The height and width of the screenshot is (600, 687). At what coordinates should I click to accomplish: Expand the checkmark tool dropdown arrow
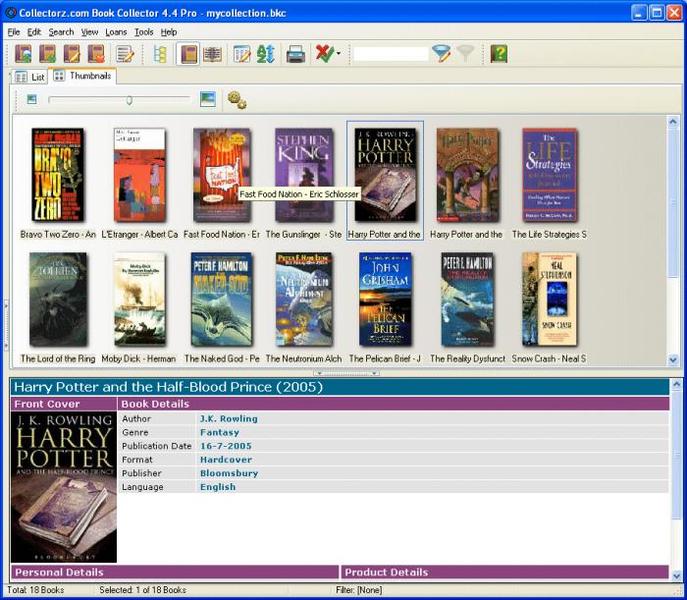pyautogui.click(x=338, y=54)
